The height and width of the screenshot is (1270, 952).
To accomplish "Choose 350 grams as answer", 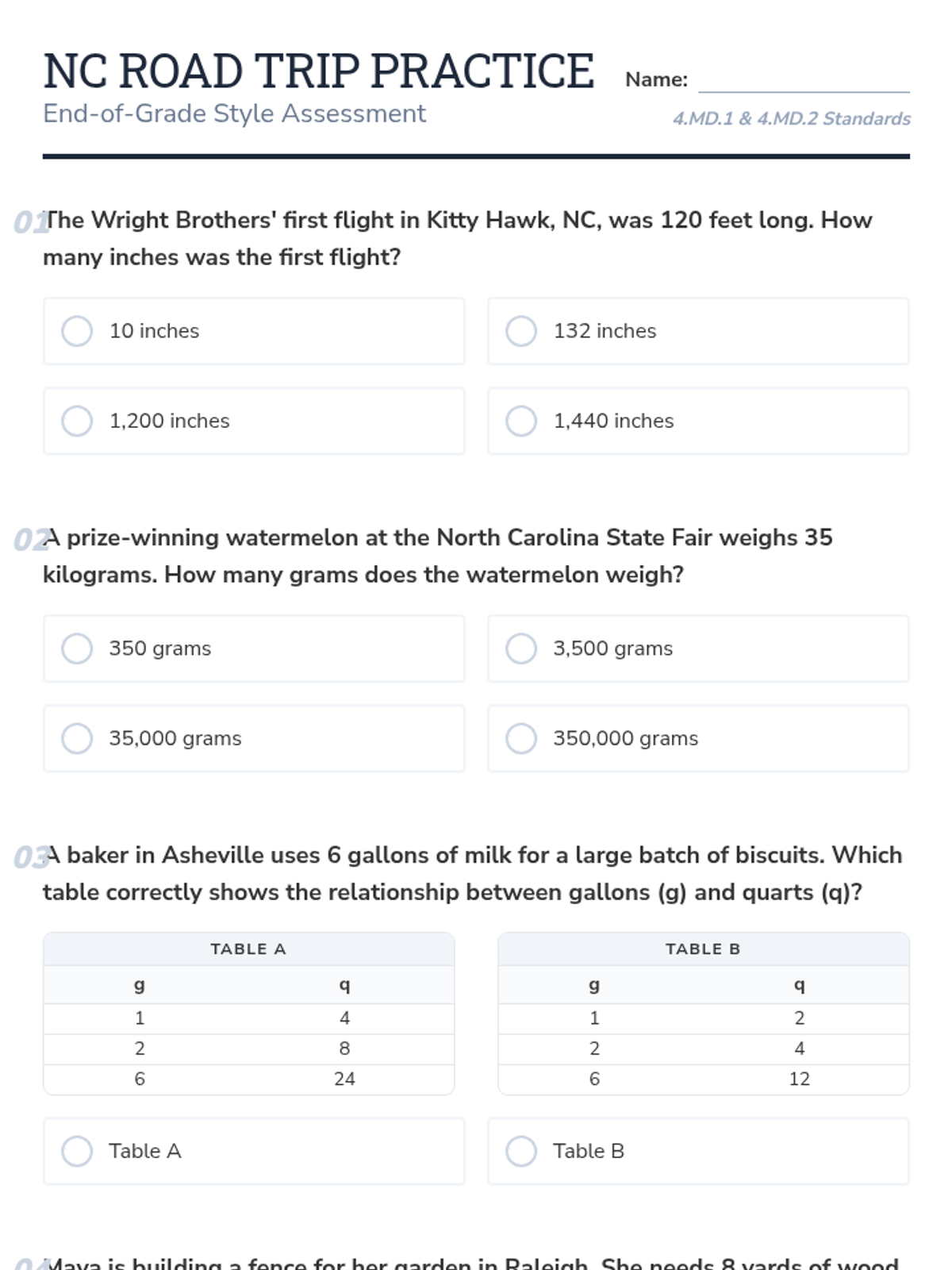I will tap(77, 648).
